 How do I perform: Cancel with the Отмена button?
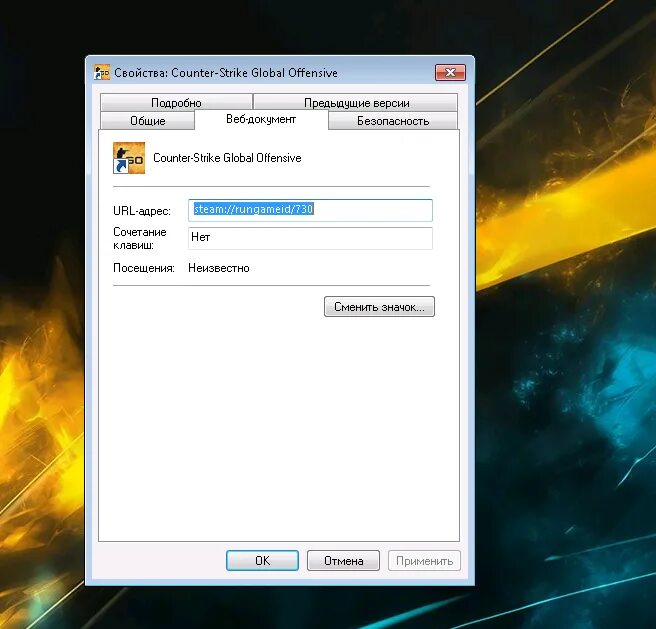tap(343, 560)
